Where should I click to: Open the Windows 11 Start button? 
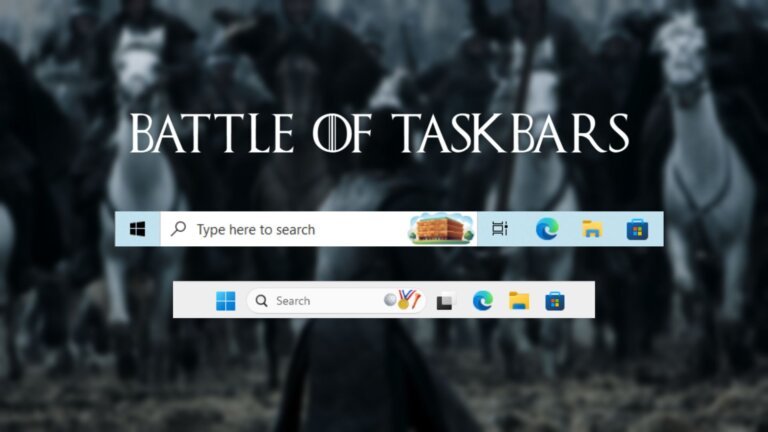(x=226, y=301)
